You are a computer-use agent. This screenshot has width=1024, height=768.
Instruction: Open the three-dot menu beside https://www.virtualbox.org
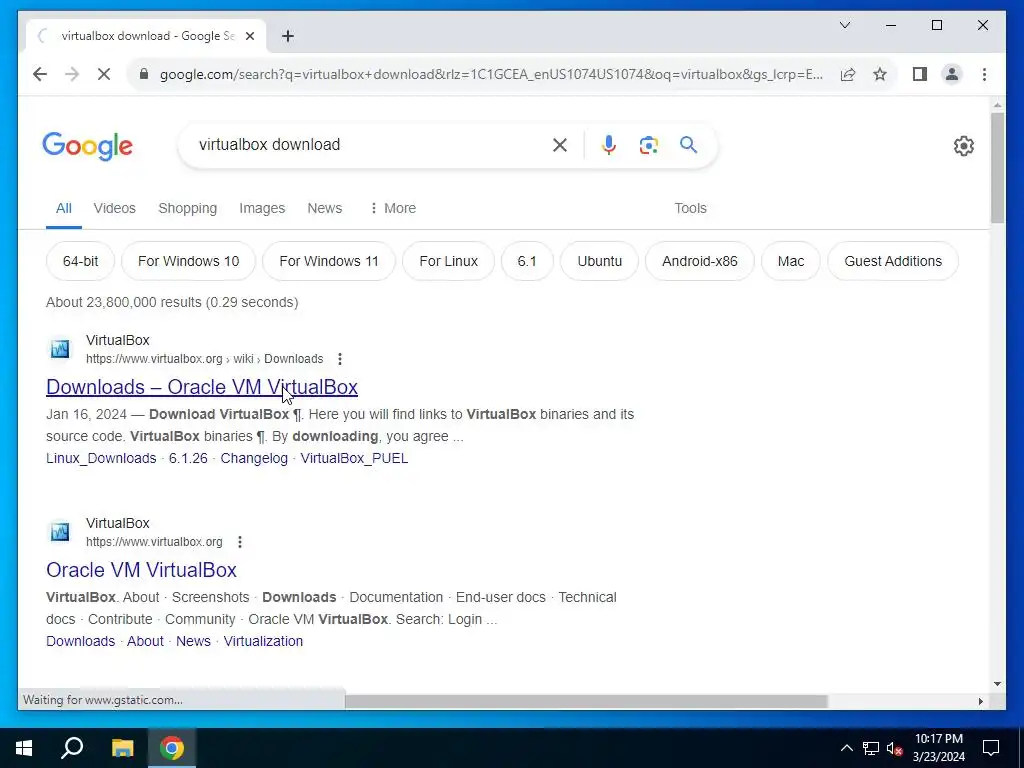(240, 542)
